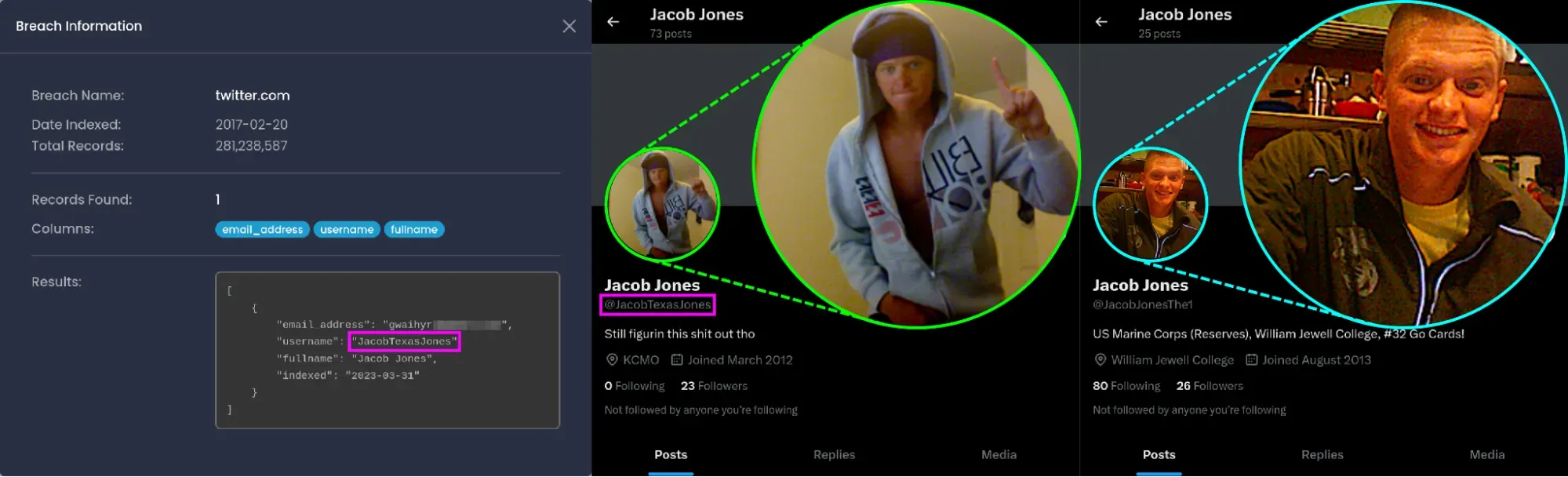This screenshot has width=1568, height=477.
Task: Click the location pin icon beside KCMO
Action: pyautogui.click(x=612, y=360)
